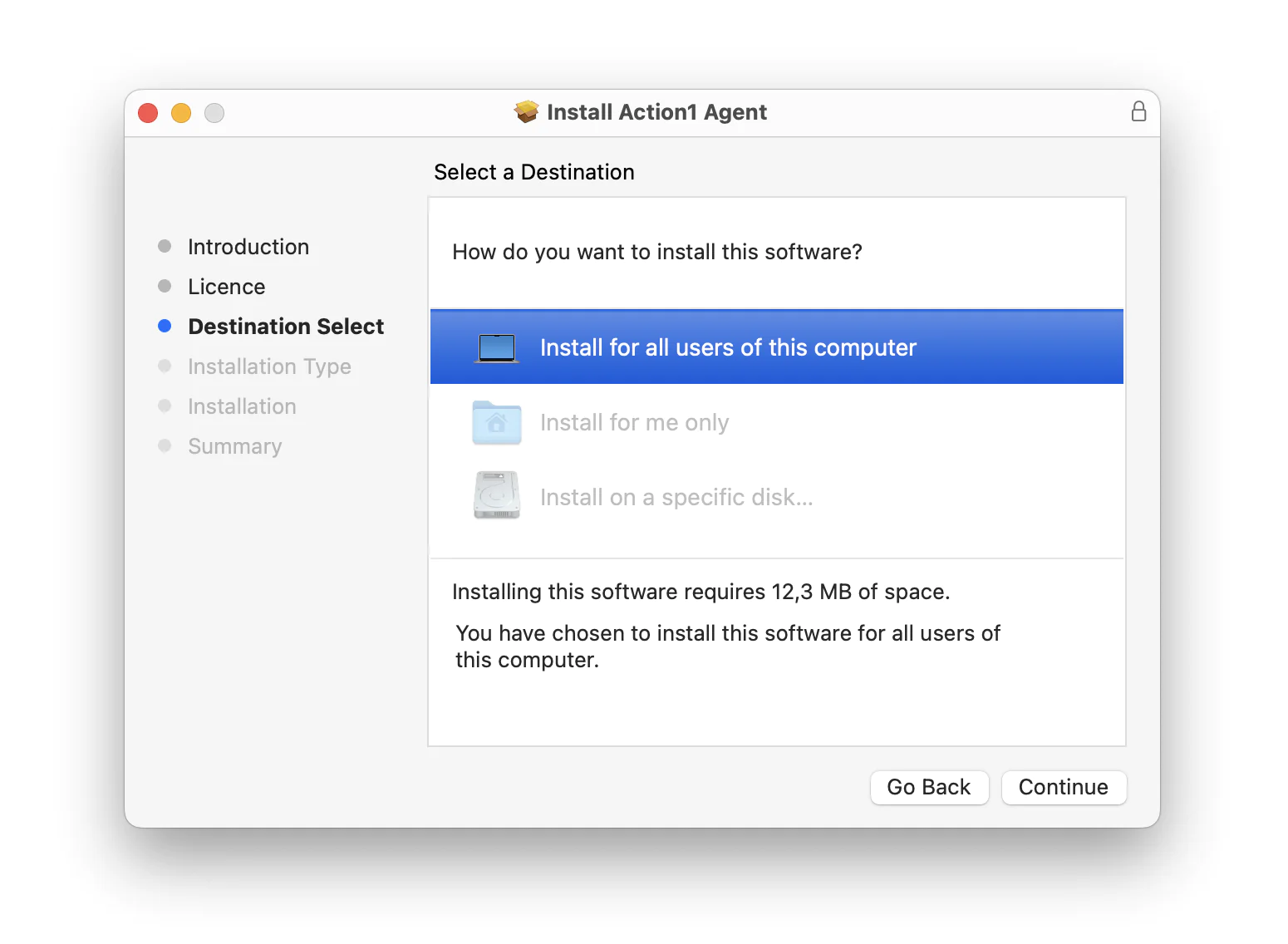Click the blue dot beside Destination Select
The width and height of the screenshot is (1288, 944).
tap(165, 326)
